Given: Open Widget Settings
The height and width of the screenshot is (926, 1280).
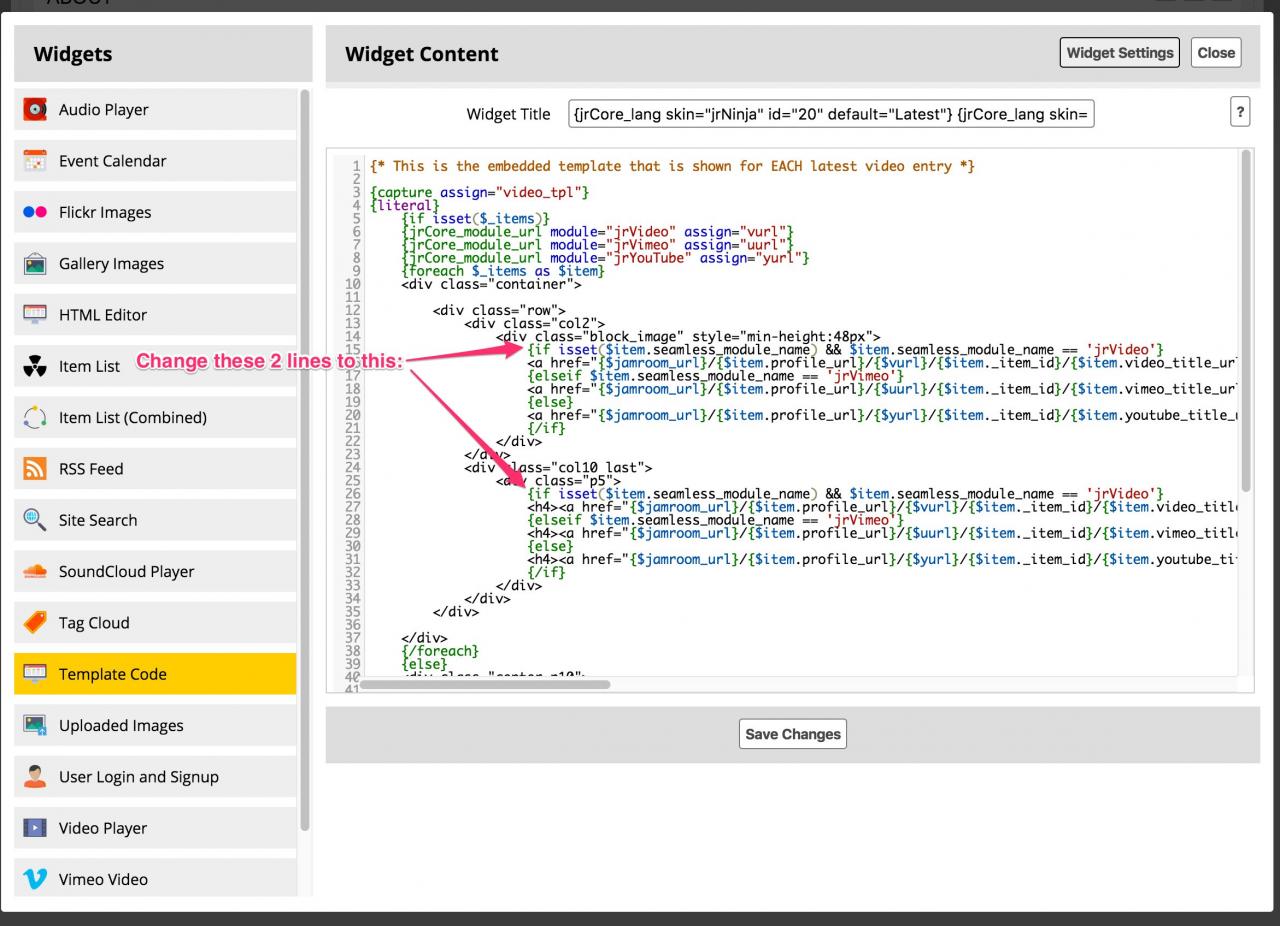Looking at the screenshot, I should (1119, 53).
